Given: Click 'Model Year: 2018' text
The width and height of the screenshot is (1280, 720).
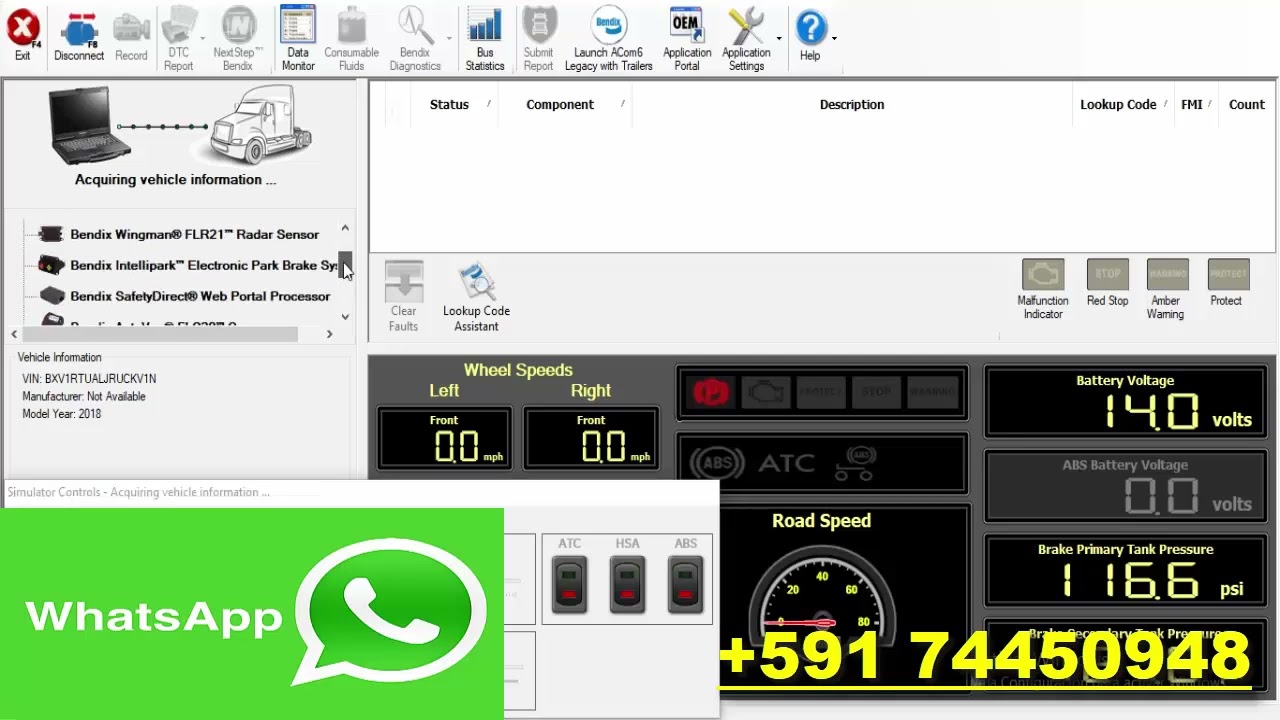Looking at the screenshot, I should coord(61,414).
